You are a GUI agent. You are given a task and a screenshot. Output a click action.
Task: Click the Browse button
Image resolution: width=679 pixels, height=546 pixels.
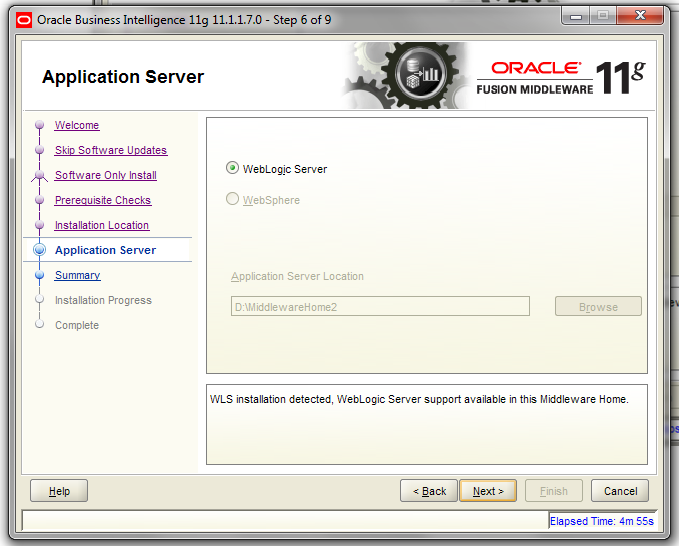pyautogui.click(x=598, y=307)
